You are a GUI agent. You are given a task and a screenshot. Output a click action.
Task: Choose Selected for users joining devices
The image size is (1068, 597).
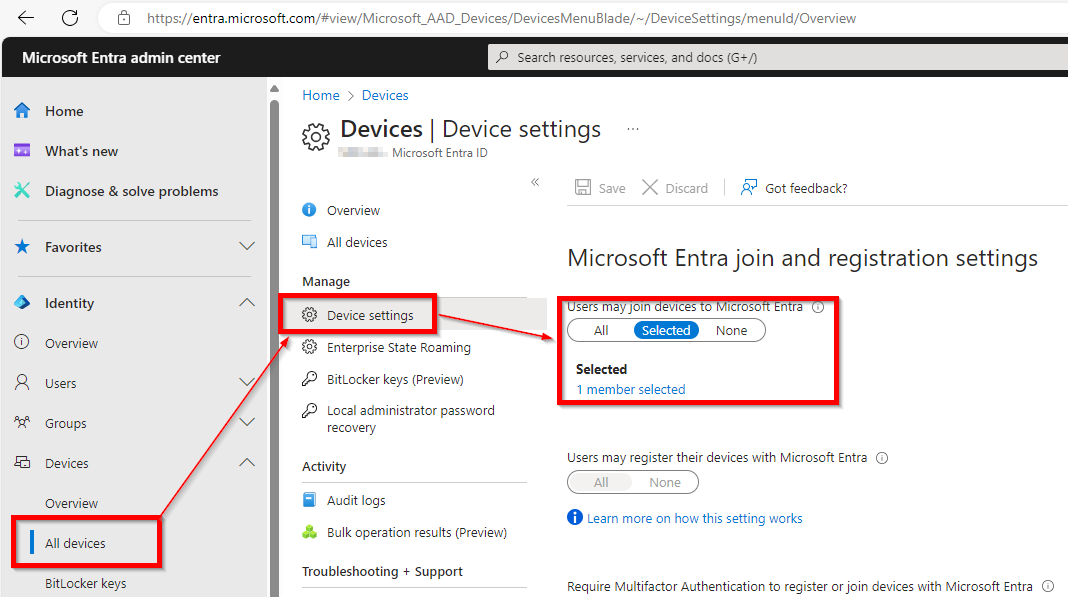click(666, 331)
